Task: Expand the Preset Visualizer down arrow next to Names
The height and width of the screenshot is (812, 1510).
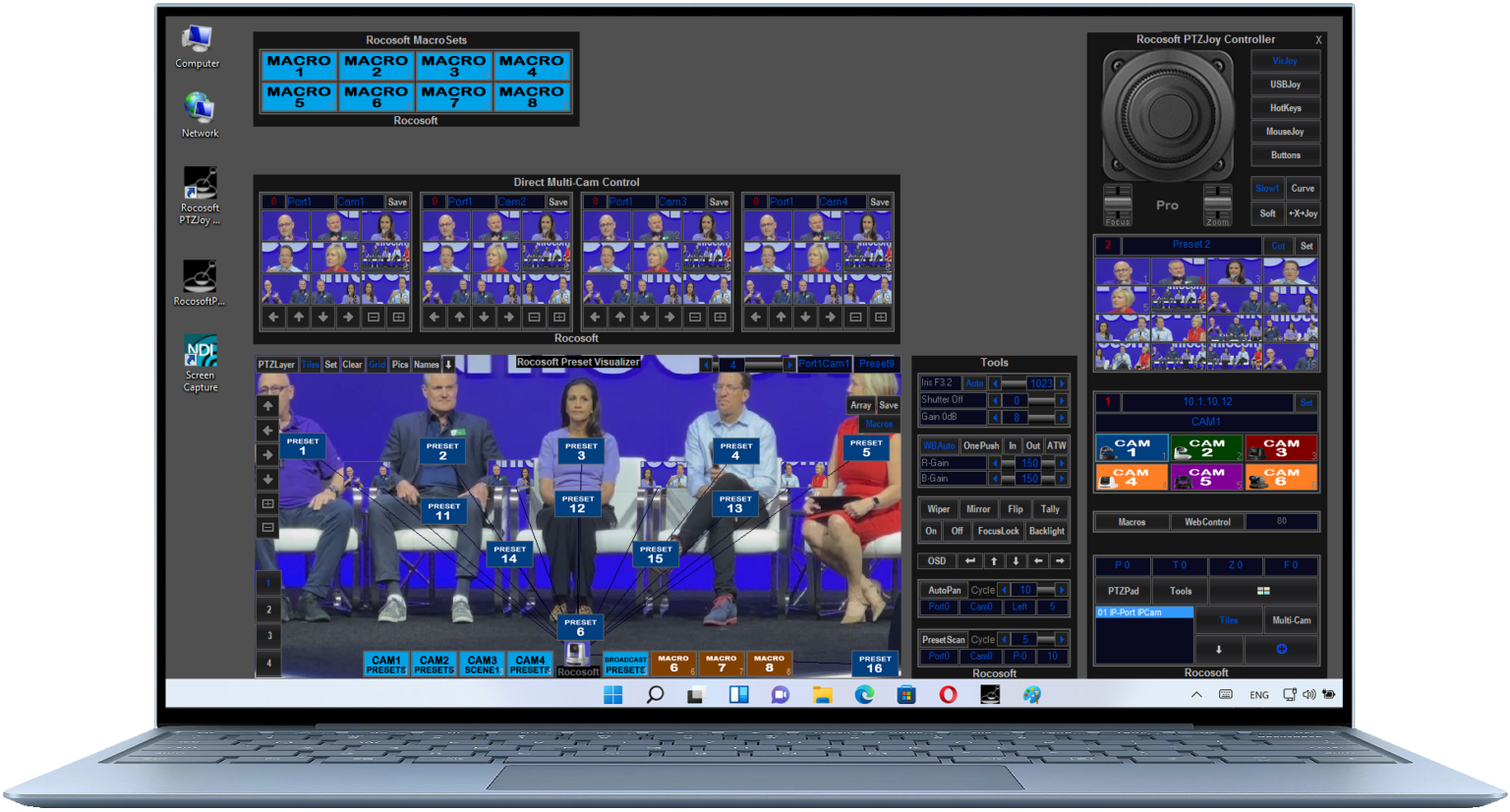Action: [x=449, y=365]
